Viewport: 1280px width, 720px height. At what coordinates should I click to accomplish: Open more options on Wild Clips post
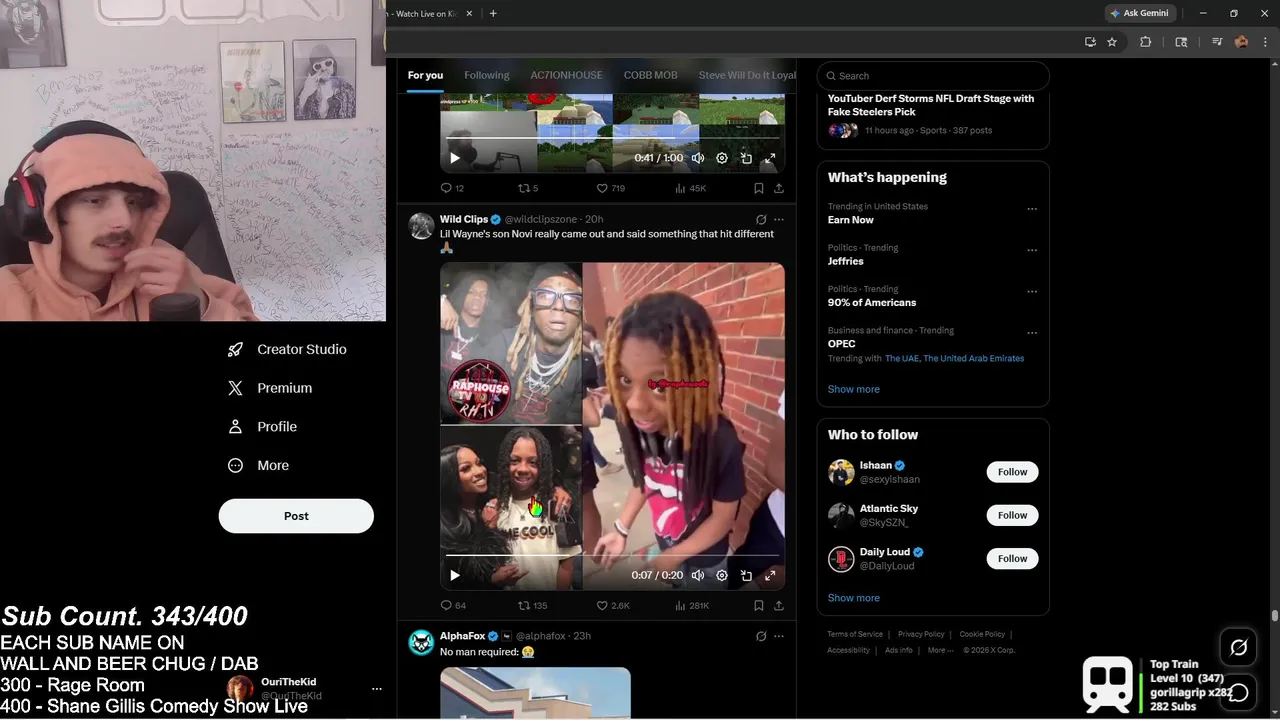pyautogui.click(x=779, y=219)
